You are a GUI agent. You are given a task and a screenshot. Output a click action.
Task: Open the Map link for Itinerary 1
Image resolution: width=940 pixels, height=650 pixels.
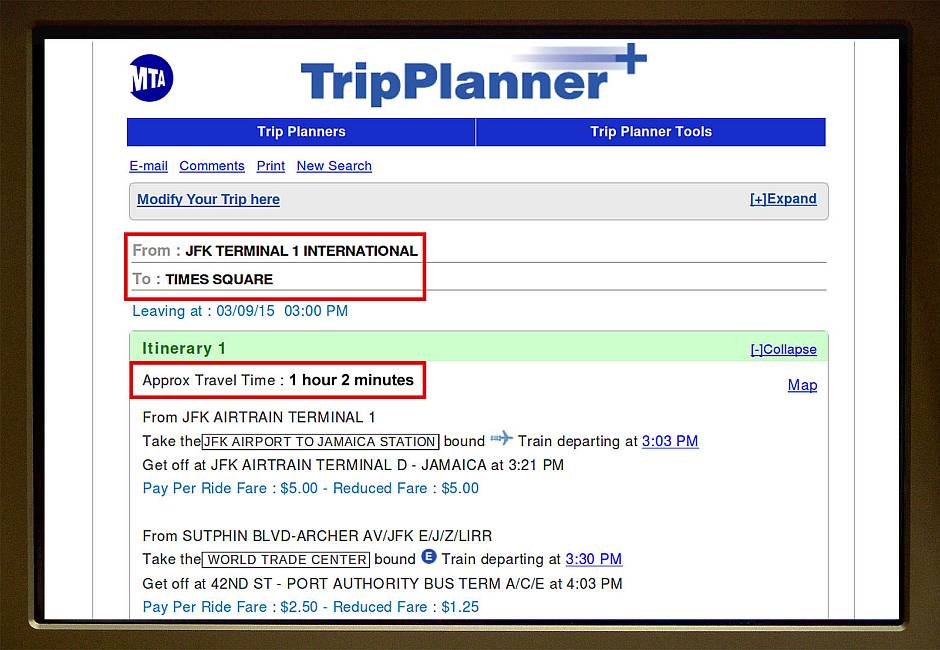coord(802,385)
